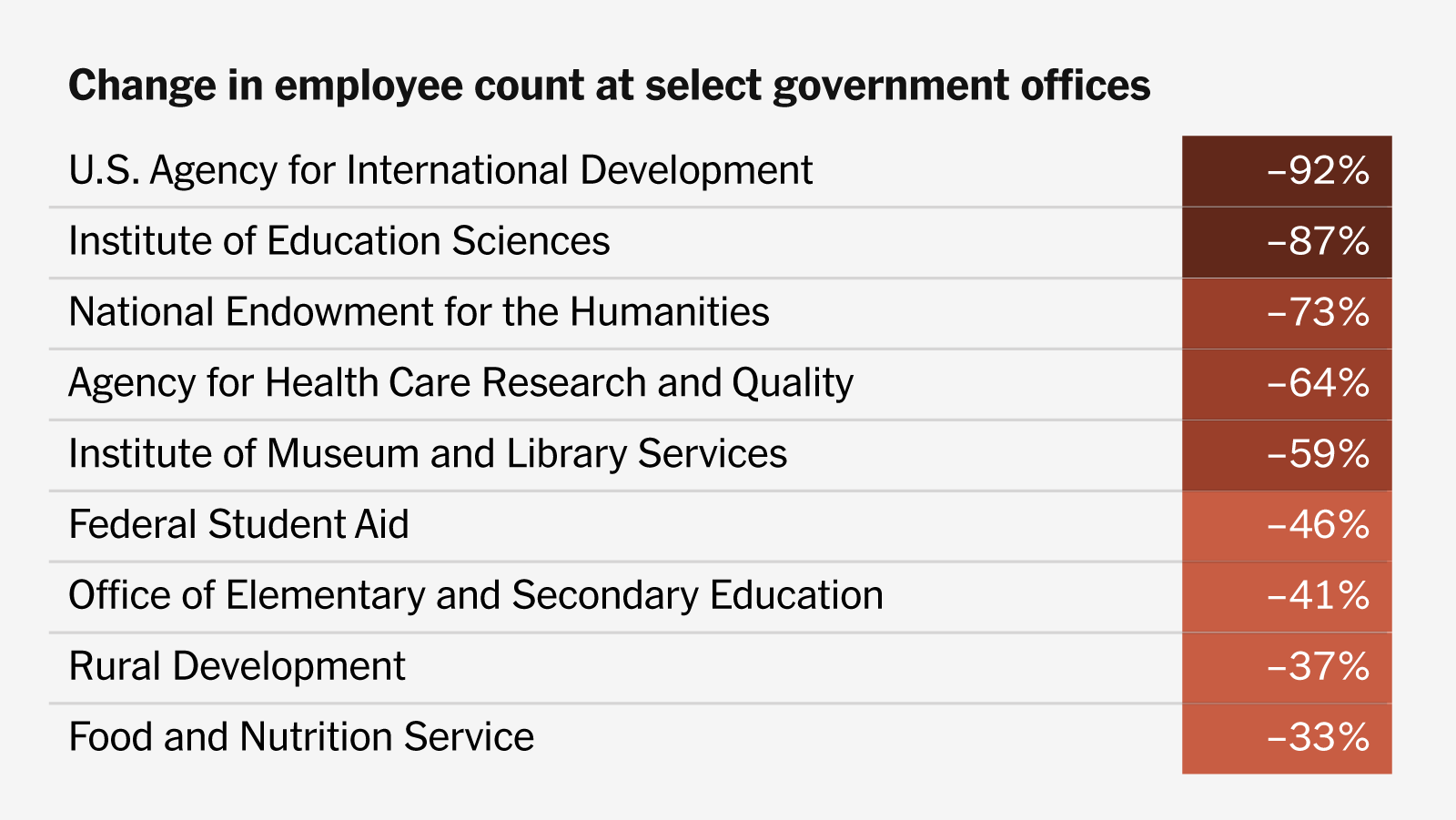Select the −64% percentage cell
This screenshot has height=820, width=1456.
pos(1287,384)
